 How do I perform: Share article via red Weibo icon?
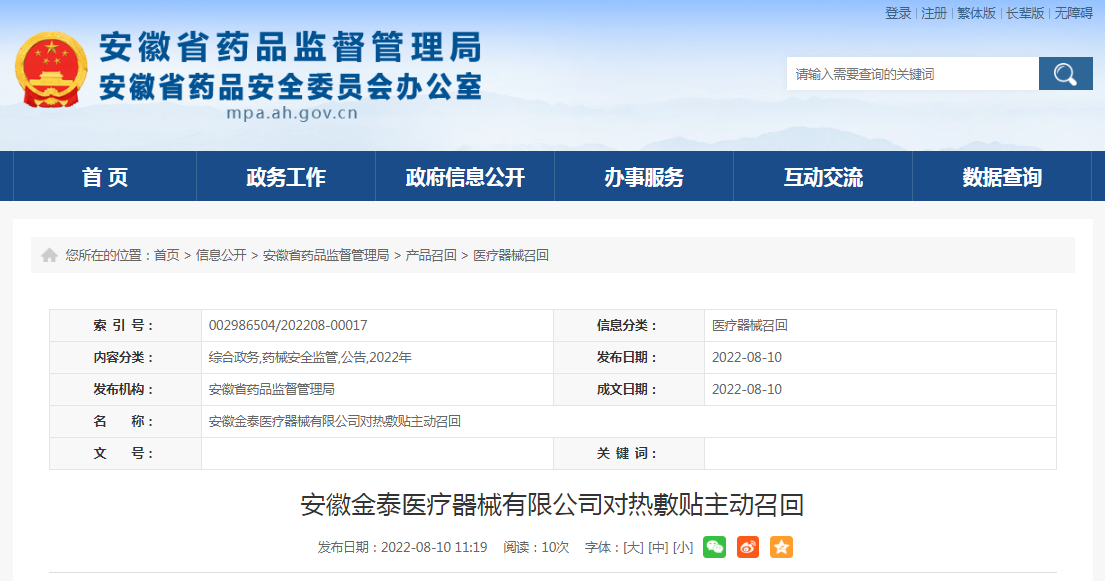tap(748, 547)
